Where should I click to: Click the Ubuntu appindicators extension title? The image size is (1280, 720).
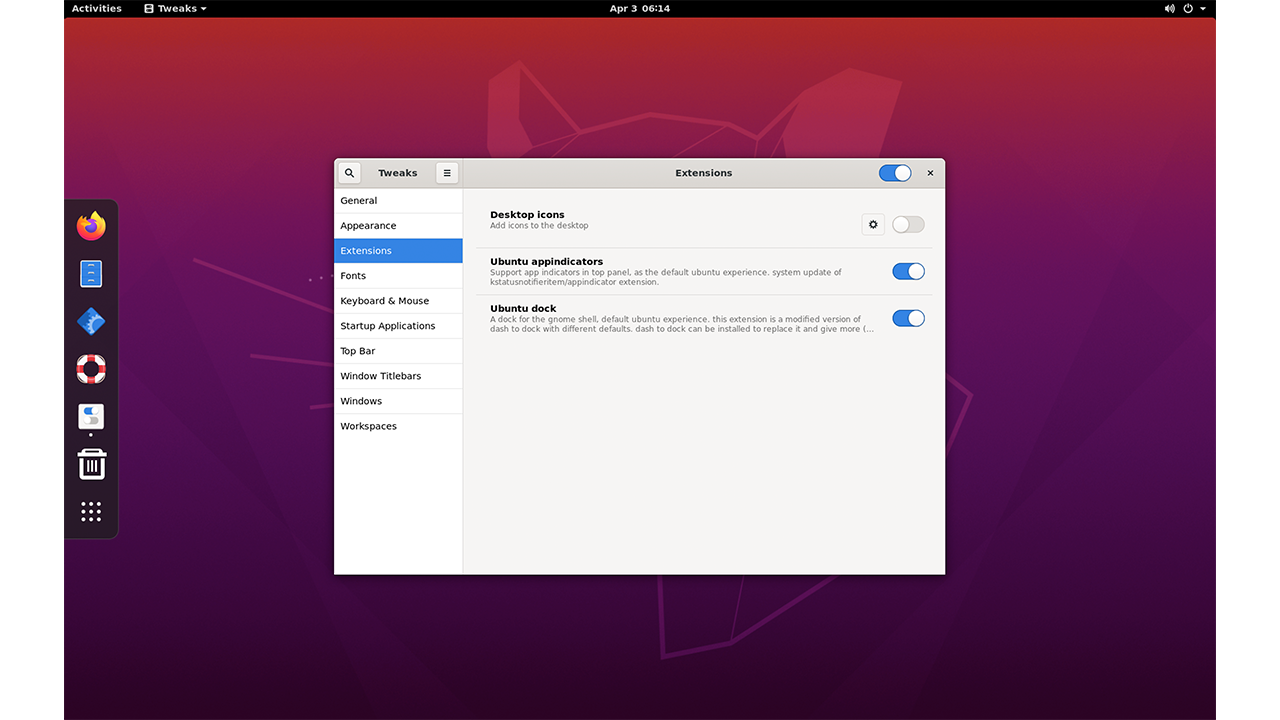(546, 262)
